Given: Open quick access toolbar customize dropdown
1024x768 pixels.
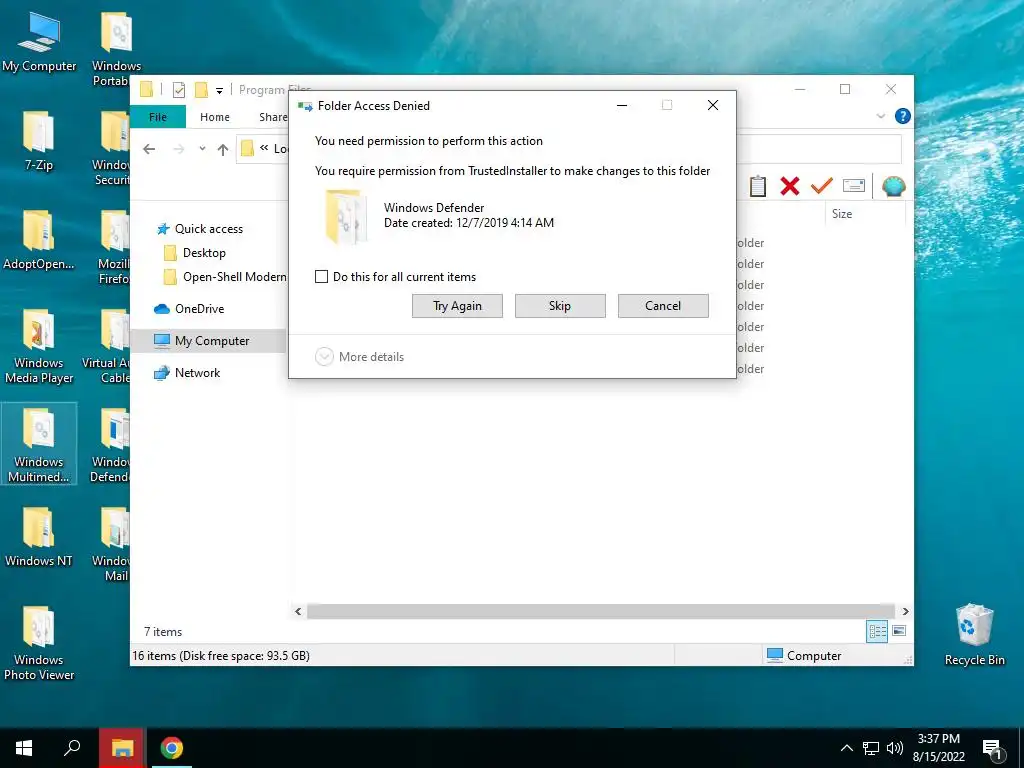Looking at the screenshot, I should click(x=219, y=91).
